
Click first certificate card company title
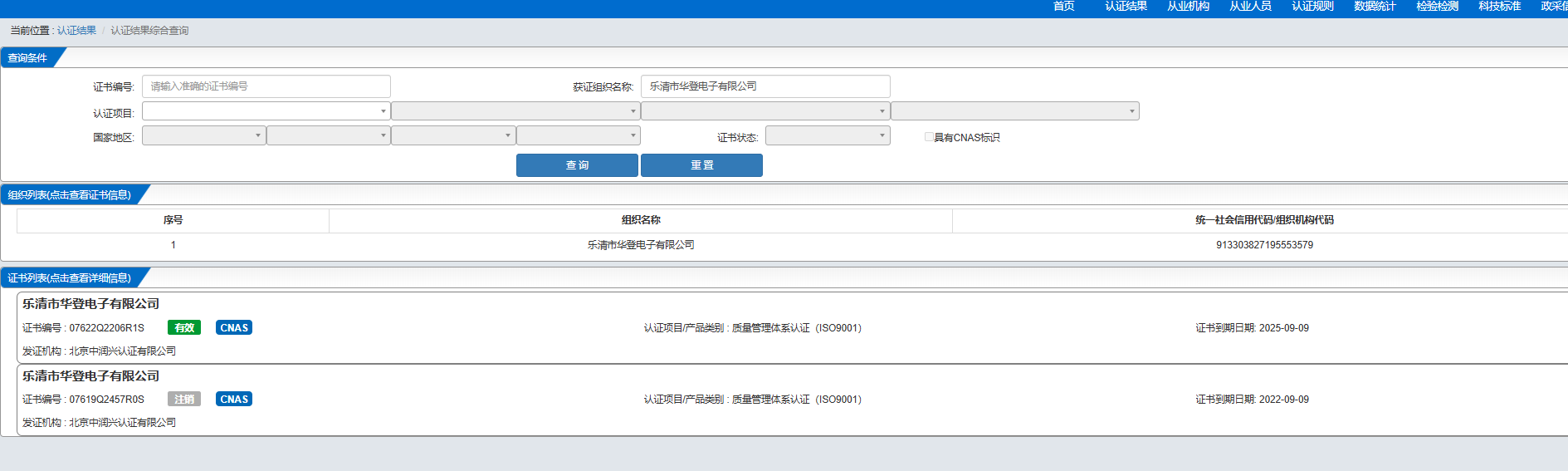click(90, 304)
